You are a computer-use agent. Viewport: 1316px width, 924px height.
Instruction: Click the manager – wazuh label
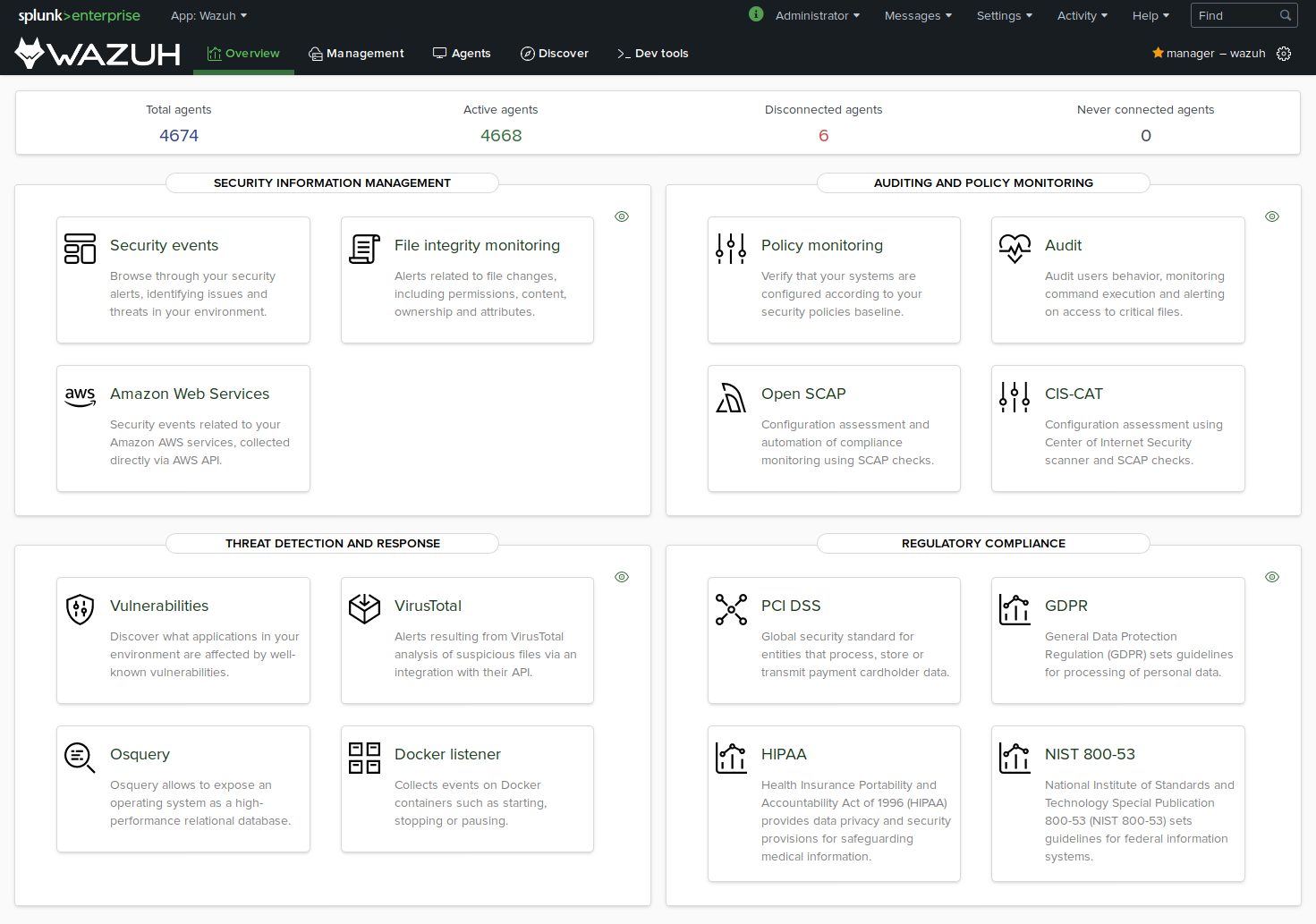pos(1216,54)
